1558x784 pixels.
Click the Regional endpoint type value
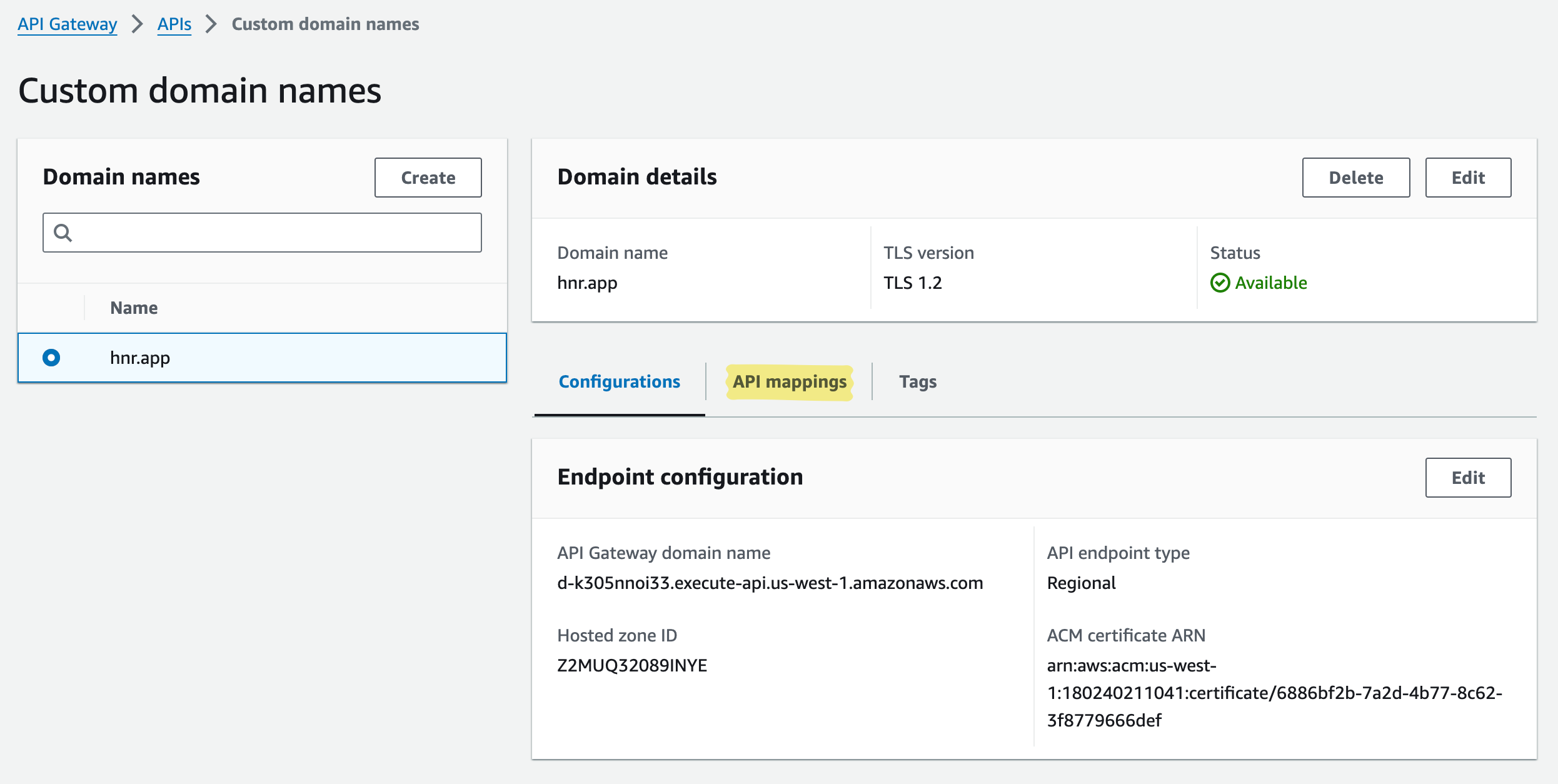(x=1082, y=583)
